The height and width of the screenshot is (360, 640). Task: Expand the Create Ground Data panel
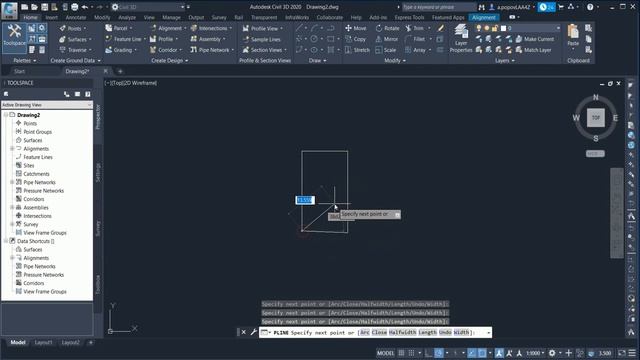click(x=75, y=60)
